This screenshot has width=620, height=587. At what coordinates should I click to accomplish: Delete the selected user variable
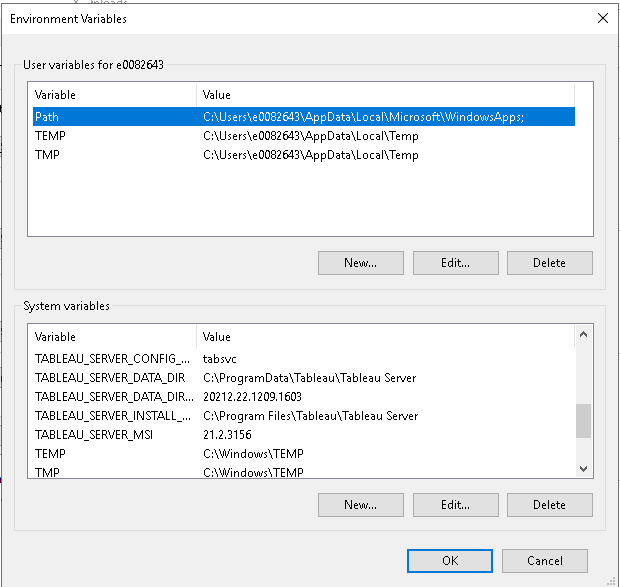pyautogui.click(x=550, y=263)
